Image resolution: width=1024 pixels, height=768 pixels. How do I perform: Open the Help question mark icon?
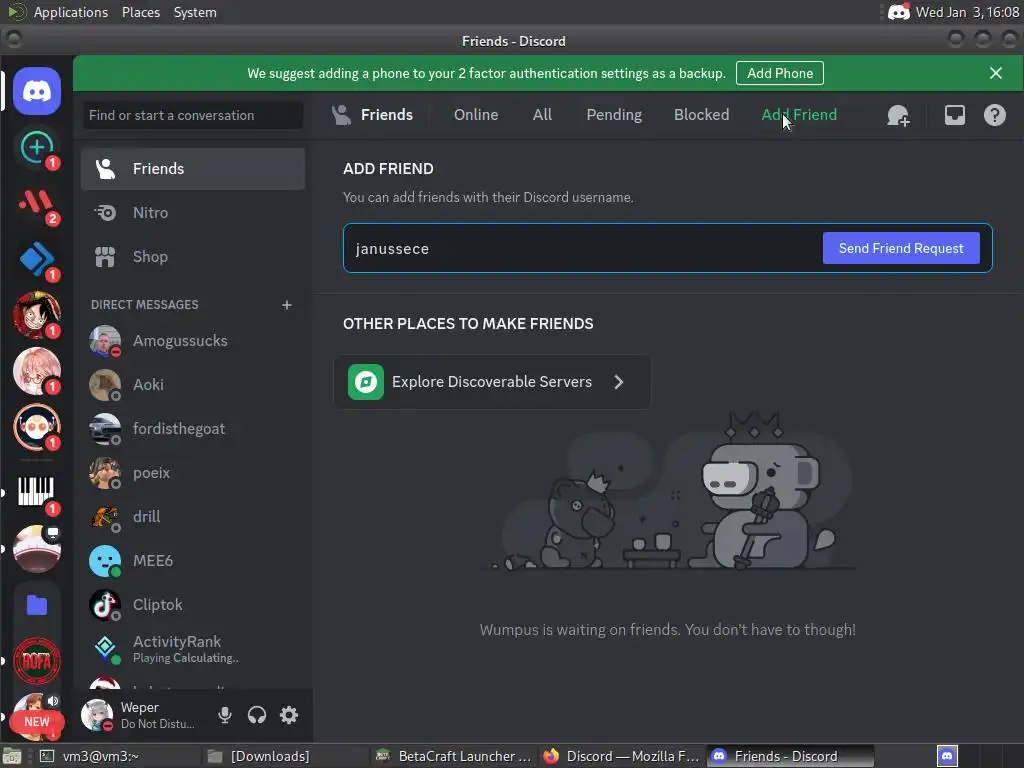[x=995, y=116]
